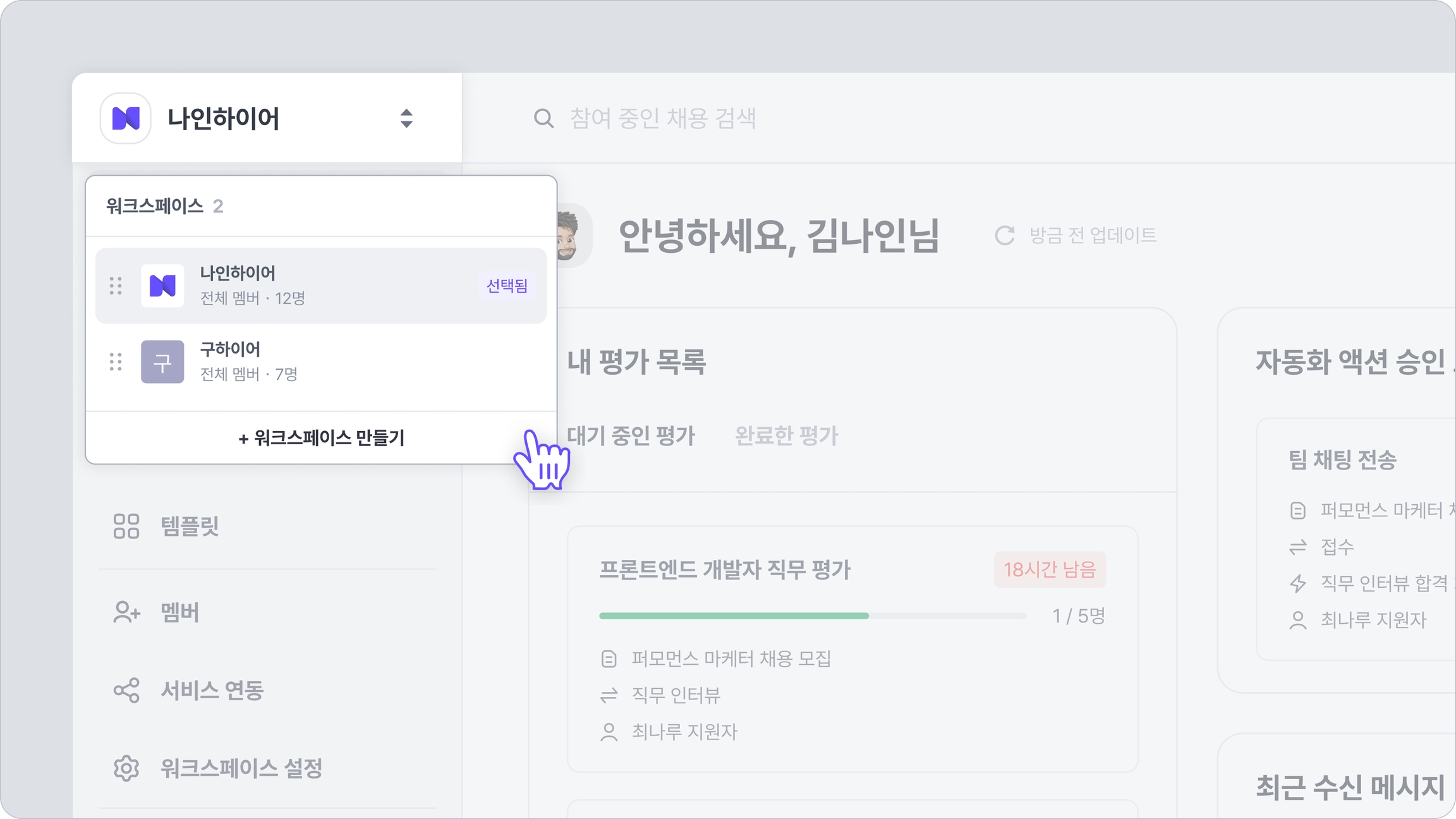Click document icon by 퍼포먼스 마케터 채용 모집
The image size is (1456, 819).
click(x=609, y=658)
